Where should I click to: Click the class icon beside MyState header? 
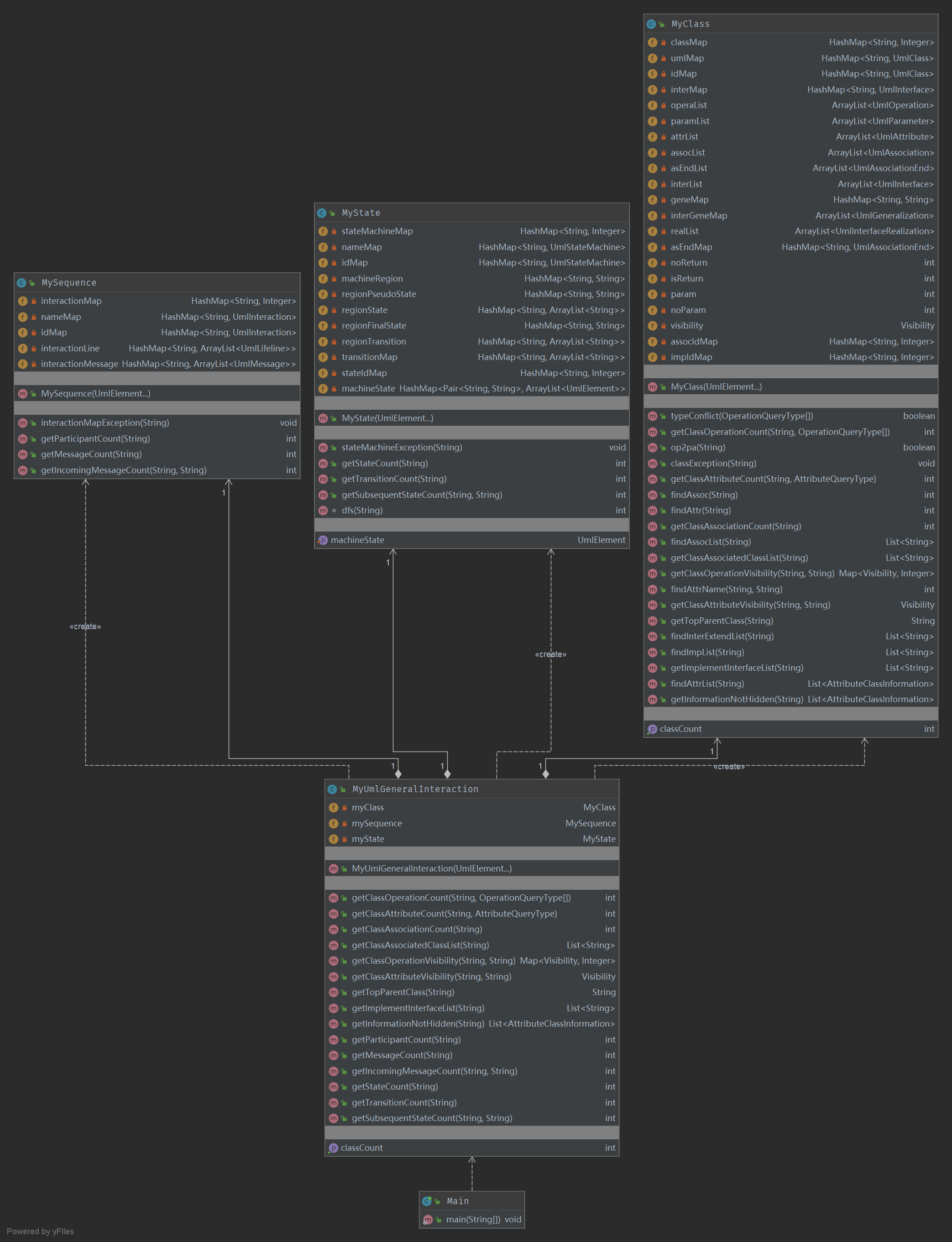pyautogui.click(x=321, y=213)
